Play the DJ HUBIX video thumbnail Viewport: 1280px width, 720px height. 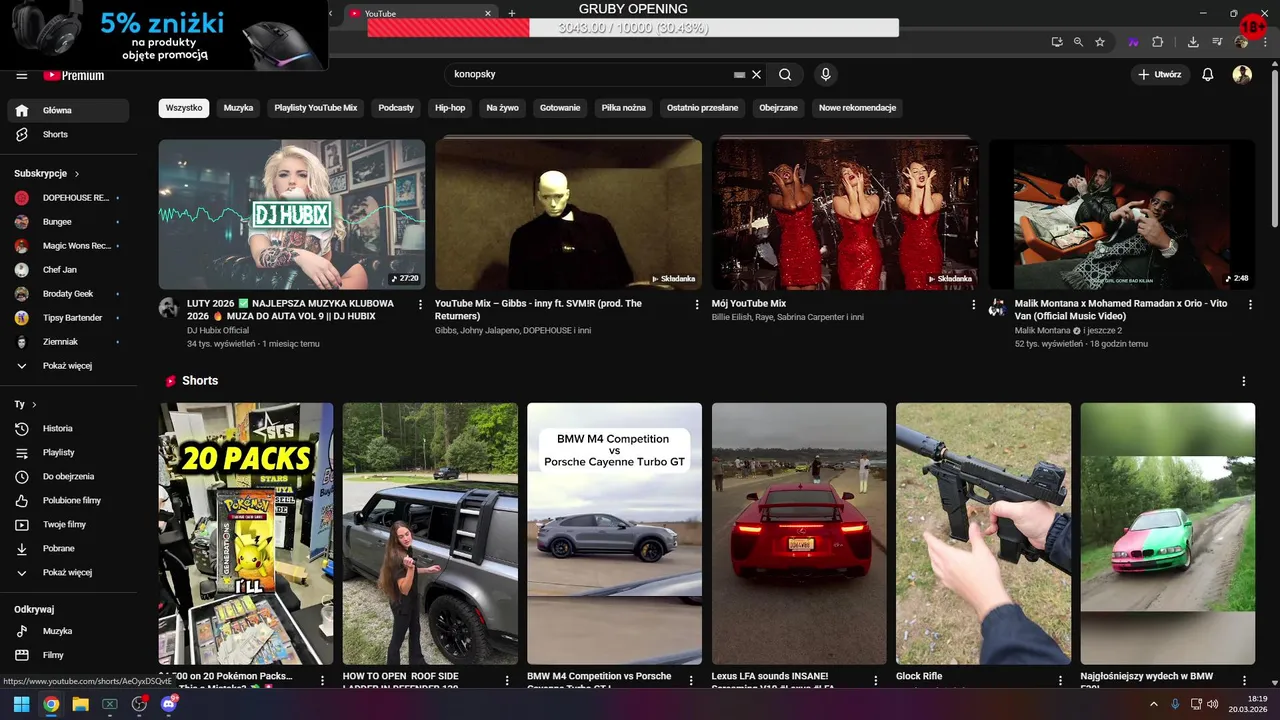292,214
